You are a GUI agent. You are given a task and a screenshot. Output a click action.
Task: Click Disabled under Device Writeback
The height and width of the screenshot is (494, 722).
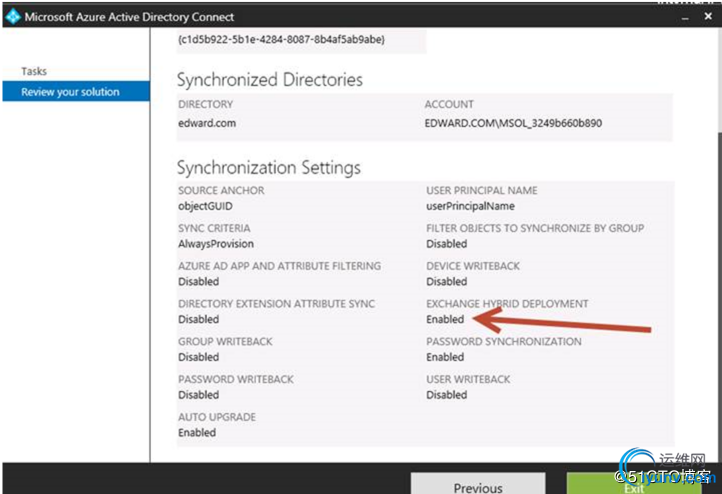446,282
